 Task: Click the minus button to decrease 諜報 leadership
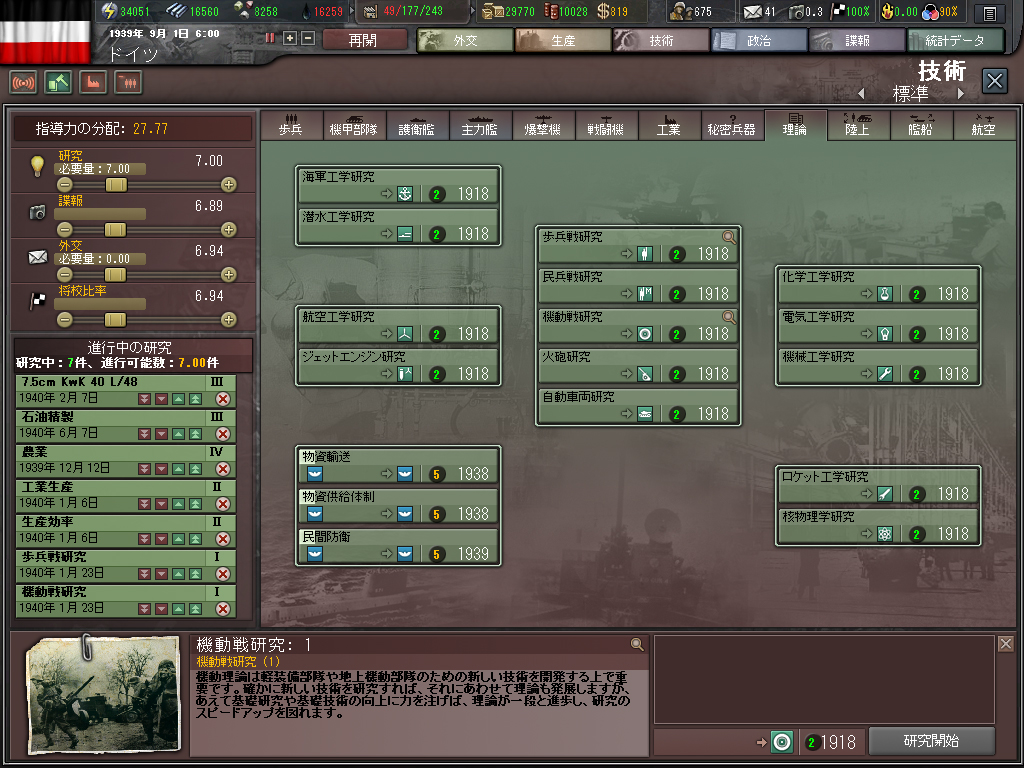pyautogui.click(x=65, y=229)
